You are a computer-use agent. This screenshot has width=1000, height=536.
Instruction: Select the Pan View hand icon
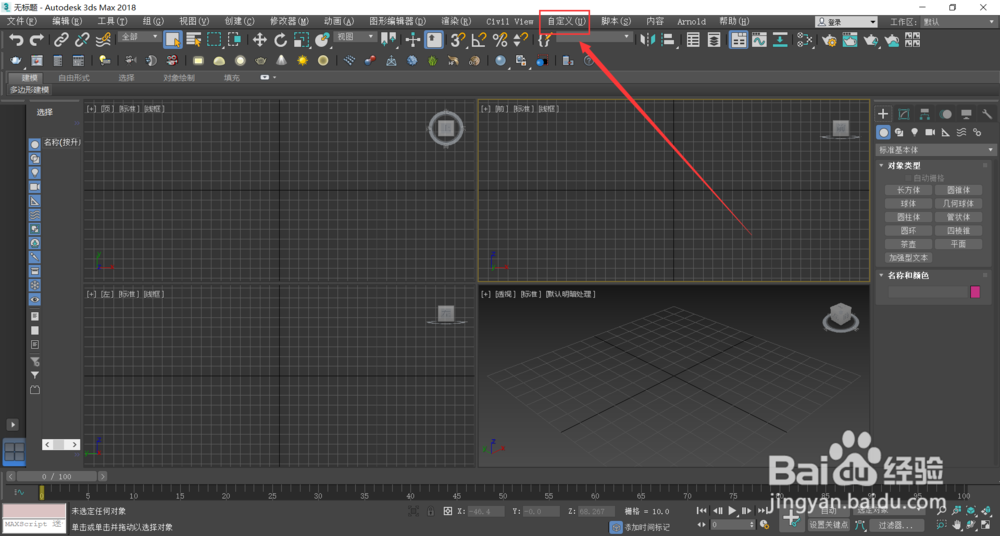point(957,525)
